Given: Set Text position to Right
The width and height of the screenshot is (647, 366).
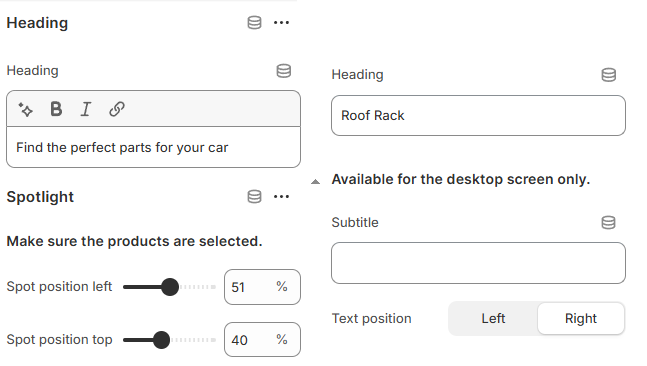Looking at the screenshot, I should tap(581, 319).
